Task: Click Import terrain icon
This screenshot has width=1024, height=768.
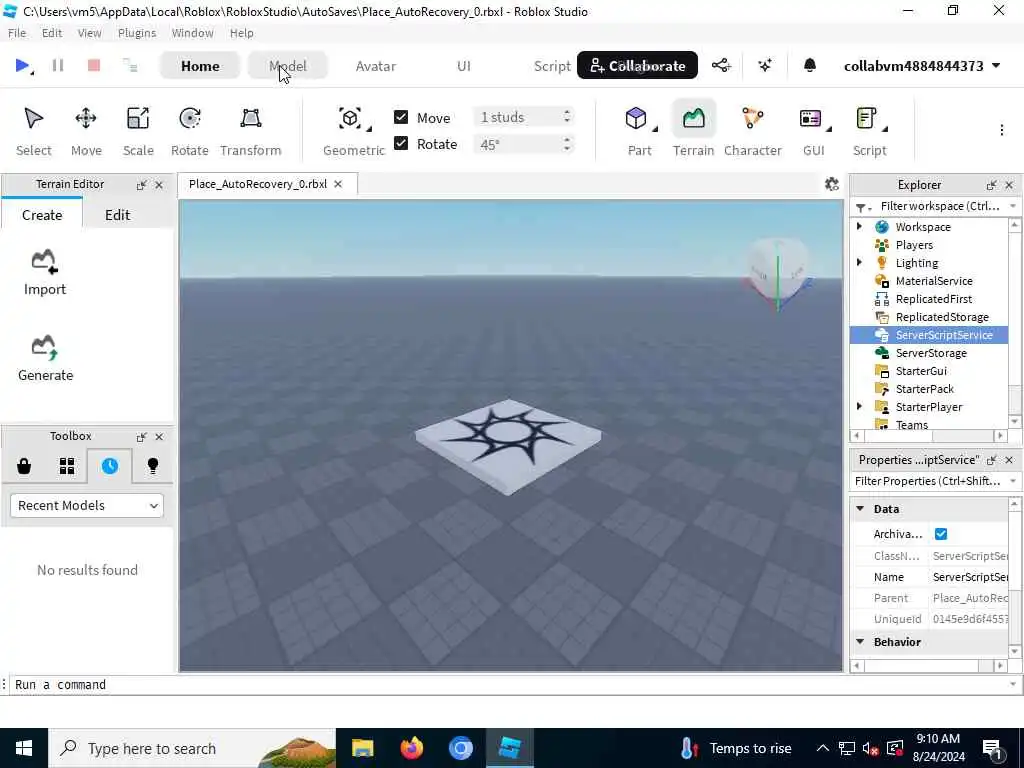Action: click(x=44, y=273)
